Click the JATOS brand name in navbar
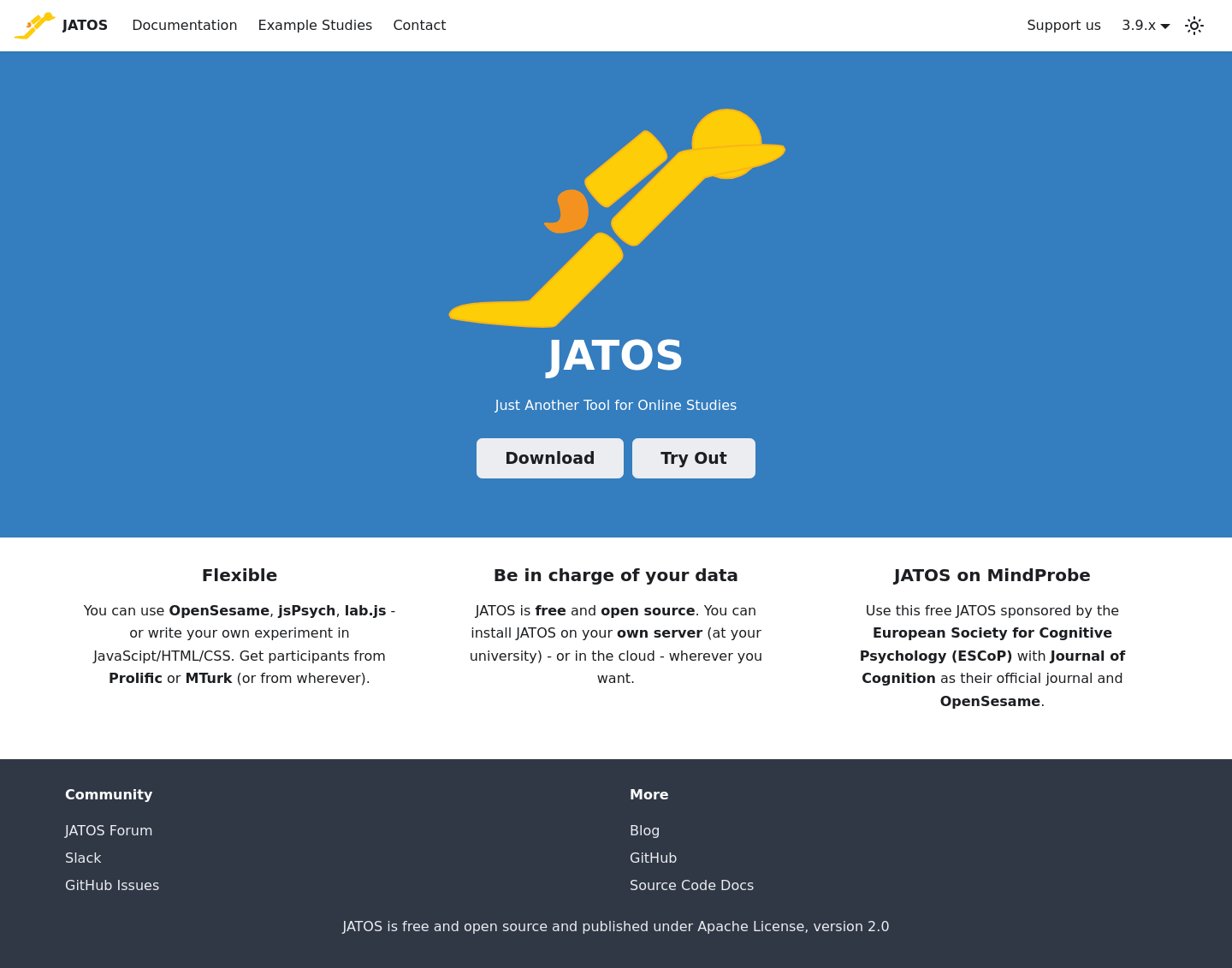This screenshot has width=1232, height=968. point(85,26)
